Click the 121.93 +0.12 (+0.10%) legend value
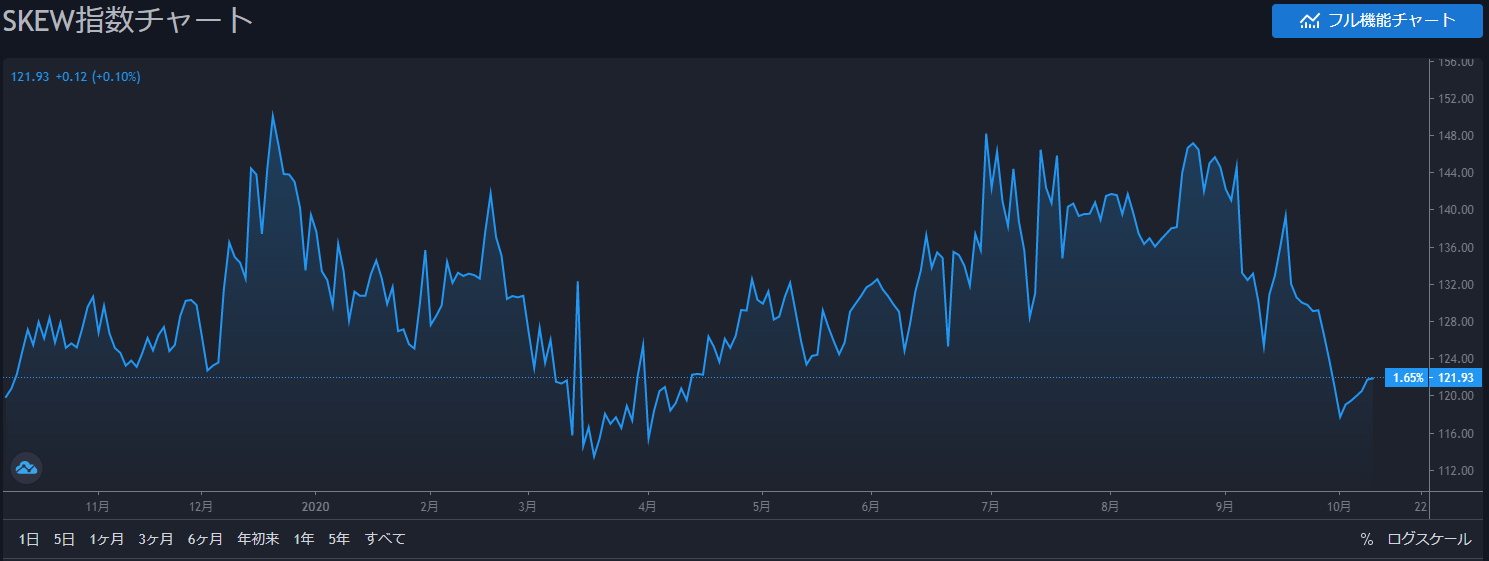 click(x=76, y=77)
